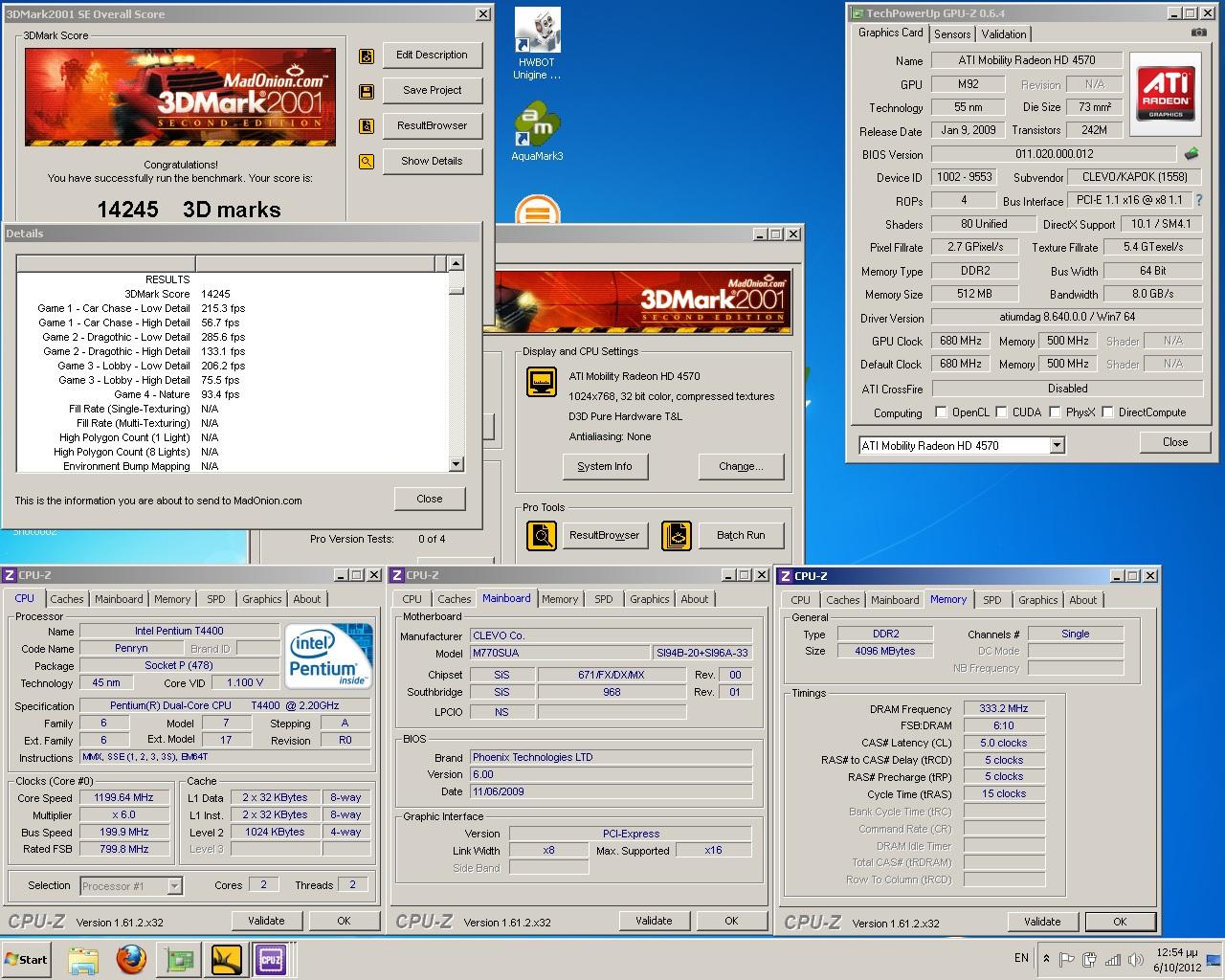Viewport: 1225px width, 980px height.
Task: Launch Firefox from the taskbar
Action: [131, 959]
